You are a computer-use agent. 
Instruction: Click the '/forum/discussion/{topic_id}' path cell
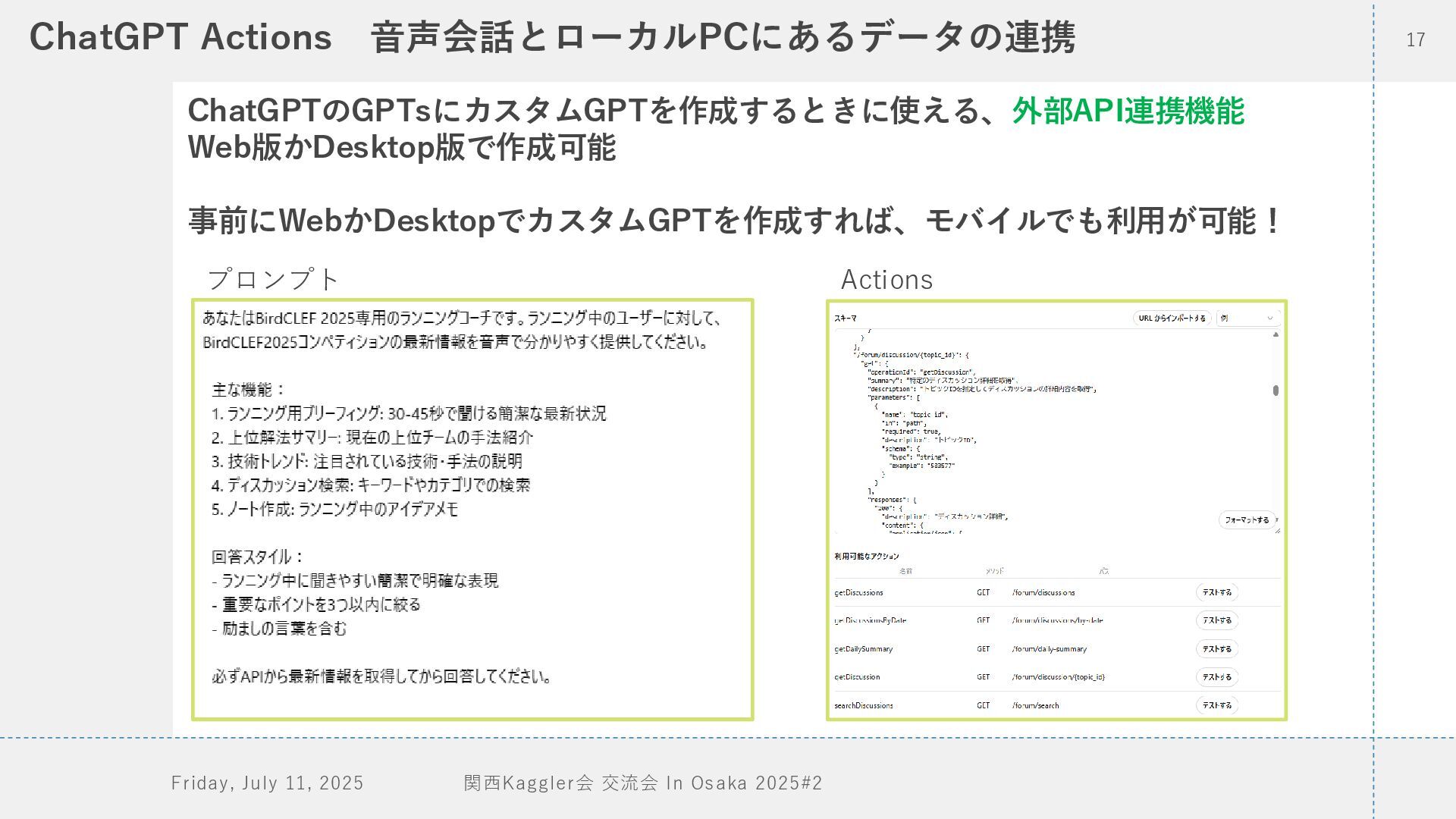(1058, 677)
